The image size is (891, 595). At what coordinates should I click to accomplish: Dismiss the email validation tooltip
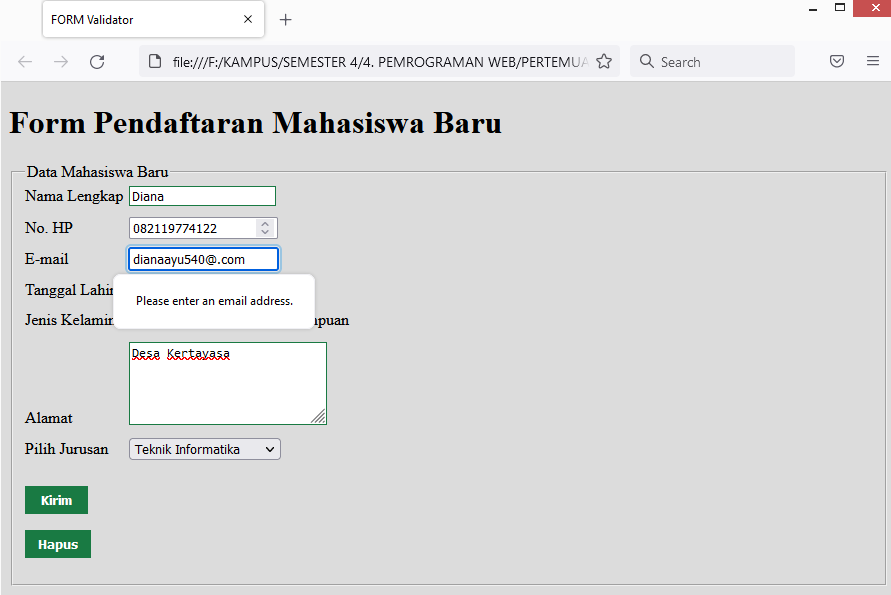(x=213, y=300)
